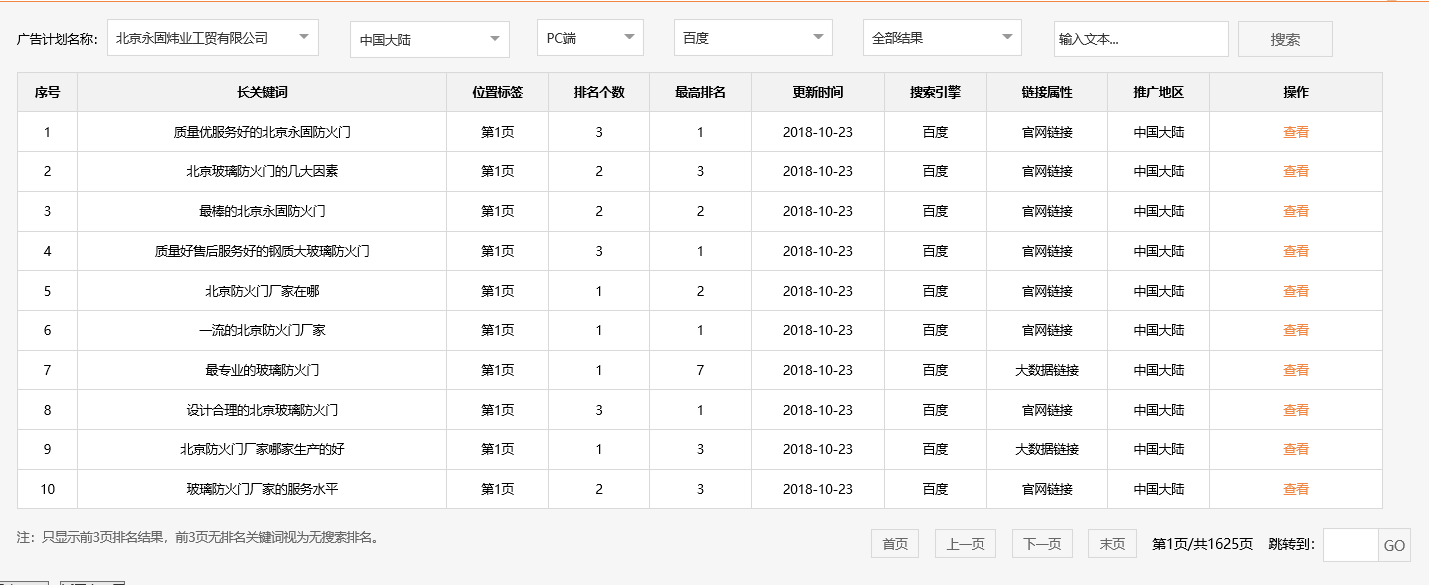Click 查看 for 质量优服务好的北京永固防火门
The height and width of the screenshot is (585, 1429).
[1294, 131]
